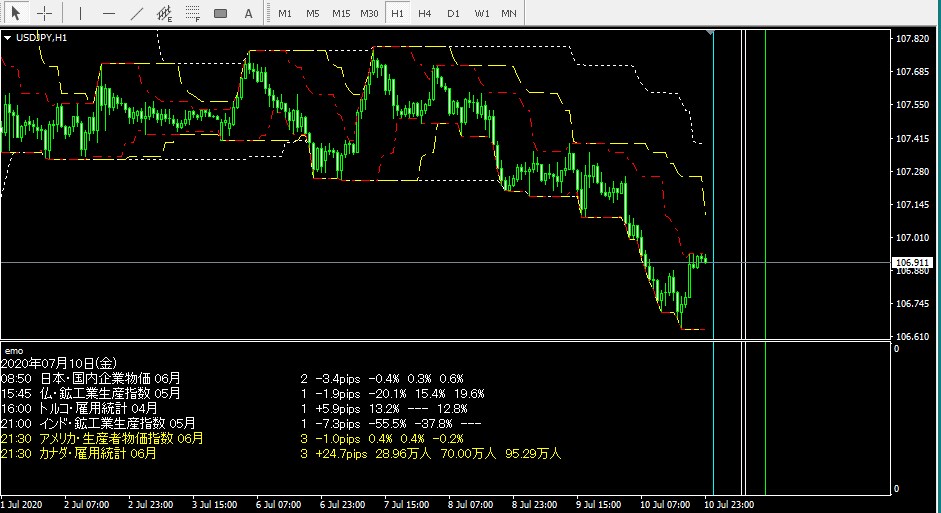
Task: Click the 107.010 price scale value
Action: click(912, 238)
